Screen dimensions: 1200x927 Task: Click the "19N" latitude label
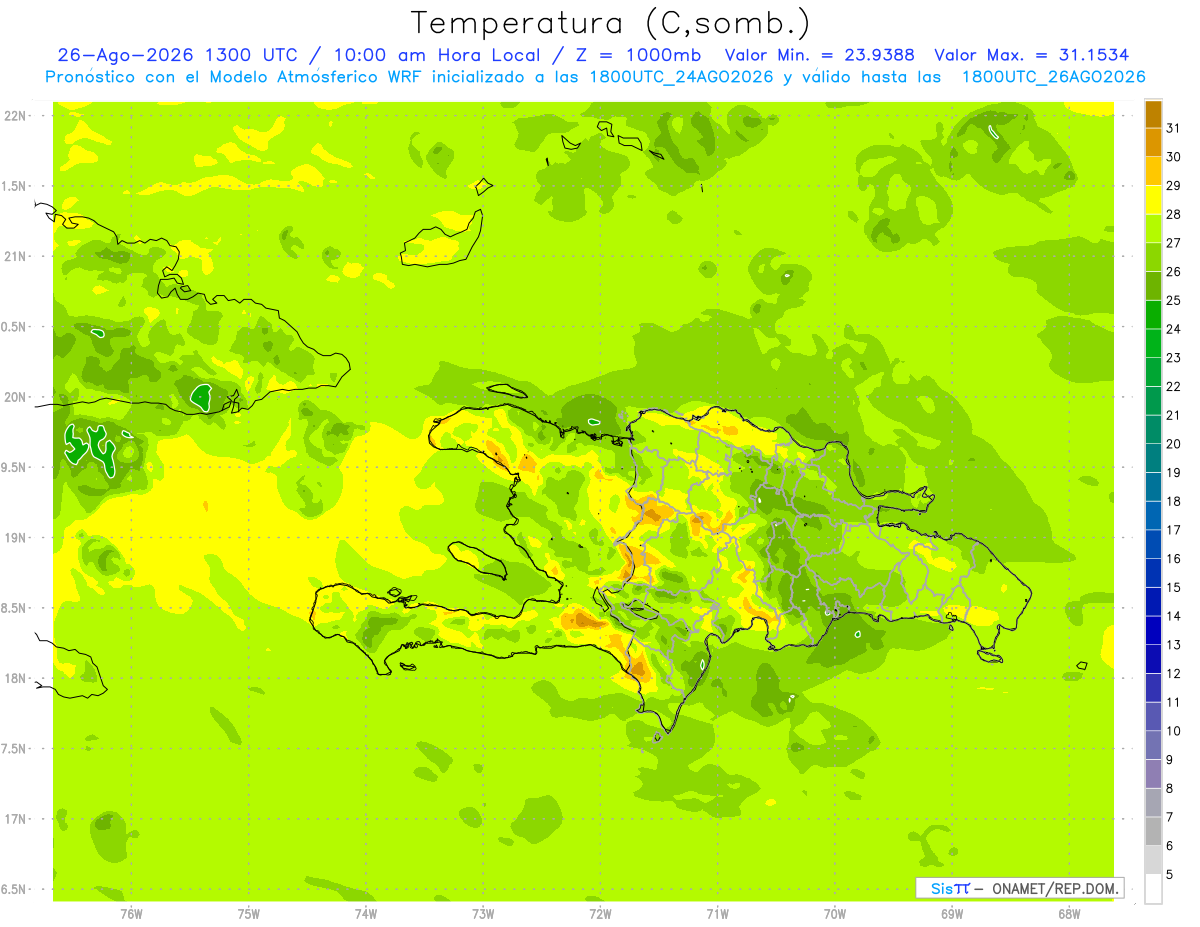[x=17, y=538]
